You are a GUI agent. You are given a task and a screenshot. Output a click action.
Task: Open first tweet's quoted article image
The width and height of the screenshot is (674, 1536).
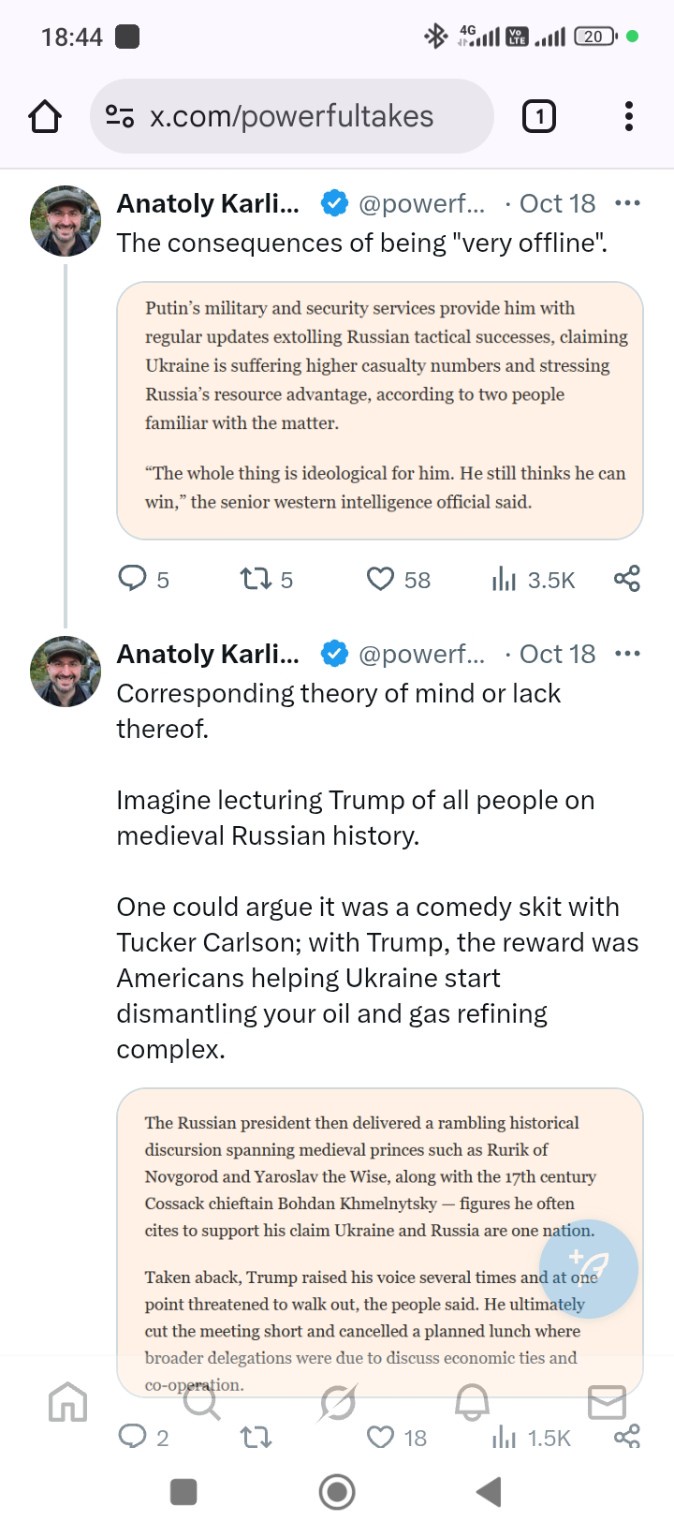pyautogui.click(x=379, y=410)
